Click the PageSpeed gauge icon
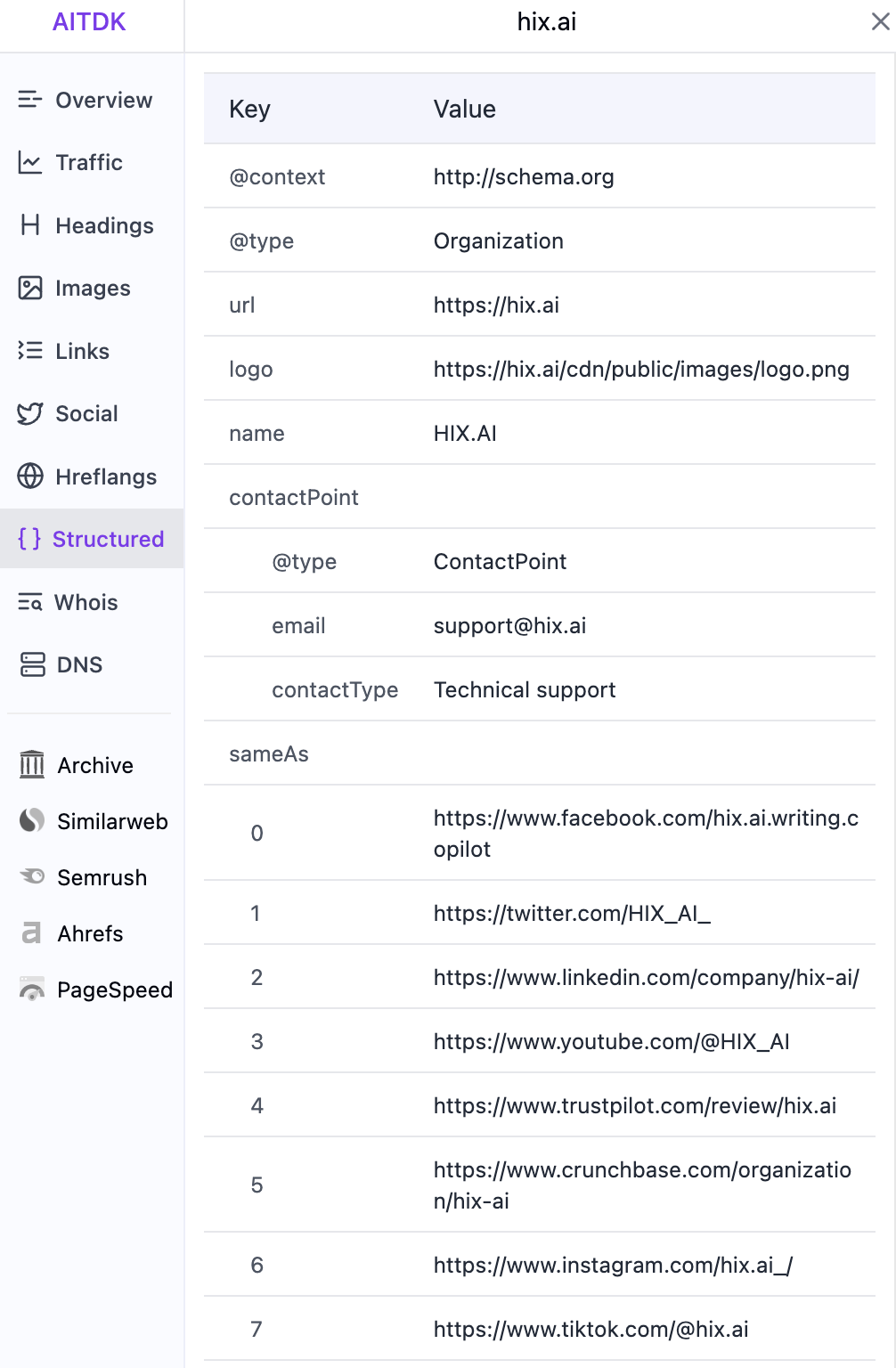The height and width of the screenshot is (1368, 896). (32, 989)
